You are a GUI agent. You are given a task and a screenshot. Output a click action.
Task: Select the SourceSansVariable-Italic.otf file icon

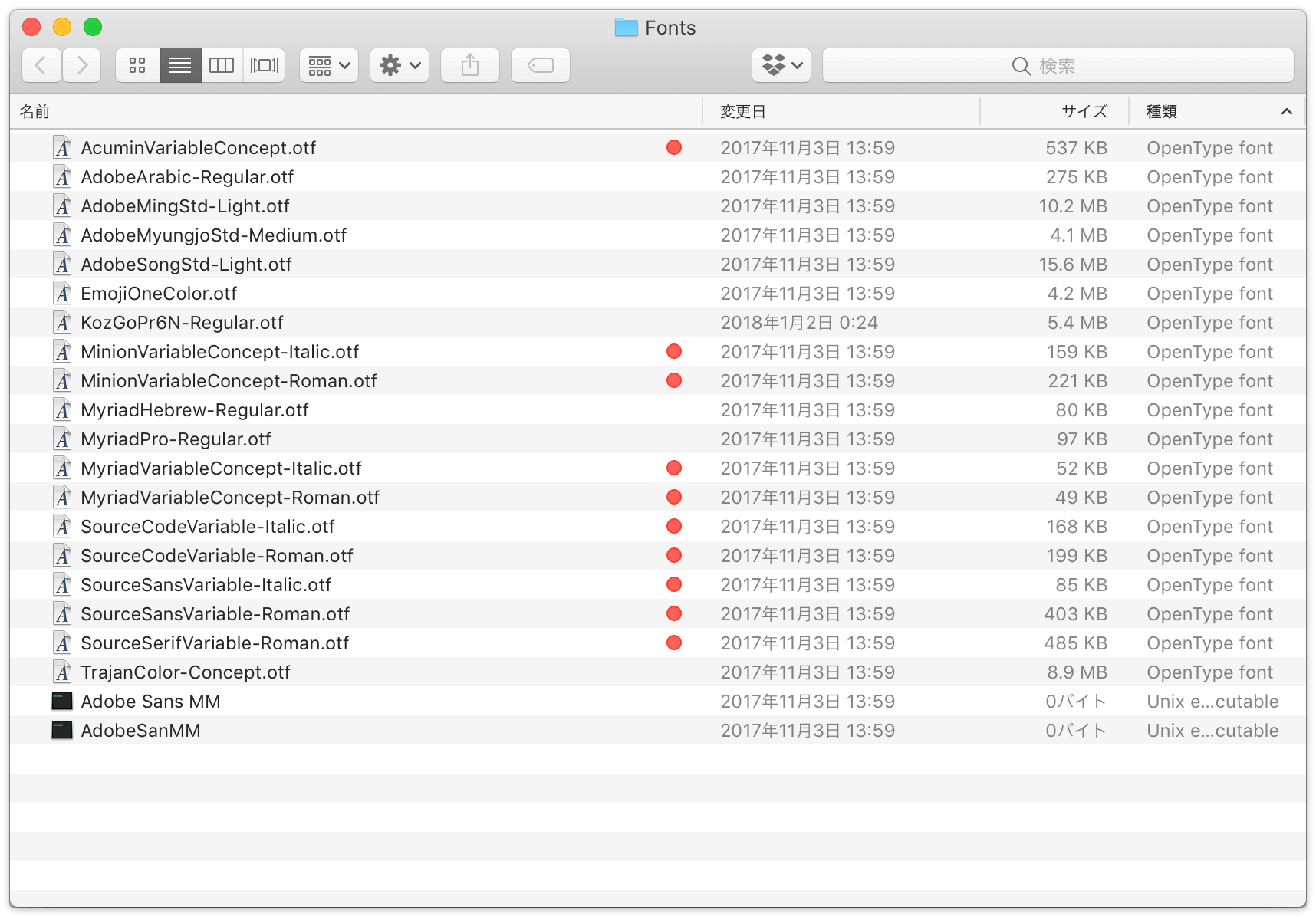pos(63,584)
